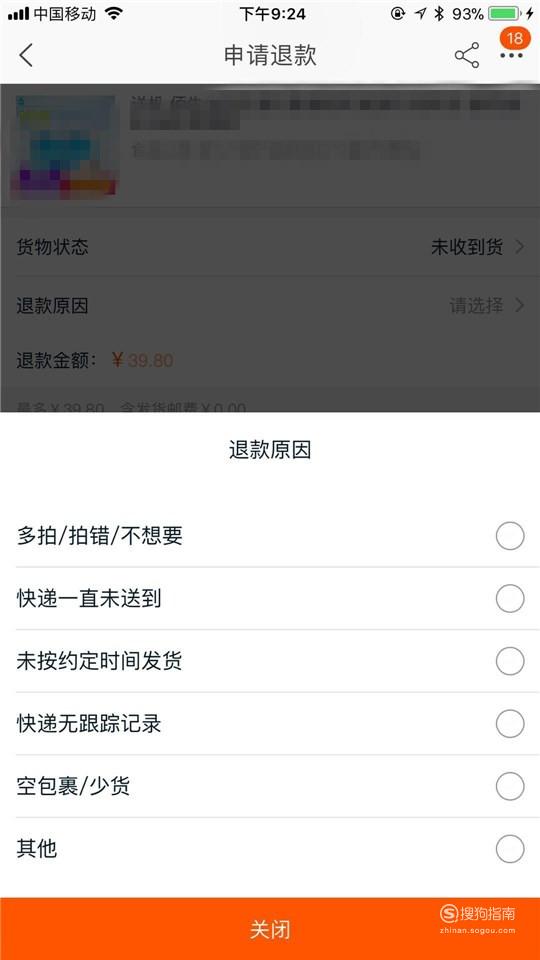Tap the 退款金额 ¥39.80 amount
The height and width of the screenshot is (960, 540).
click(x=143, y=360)
